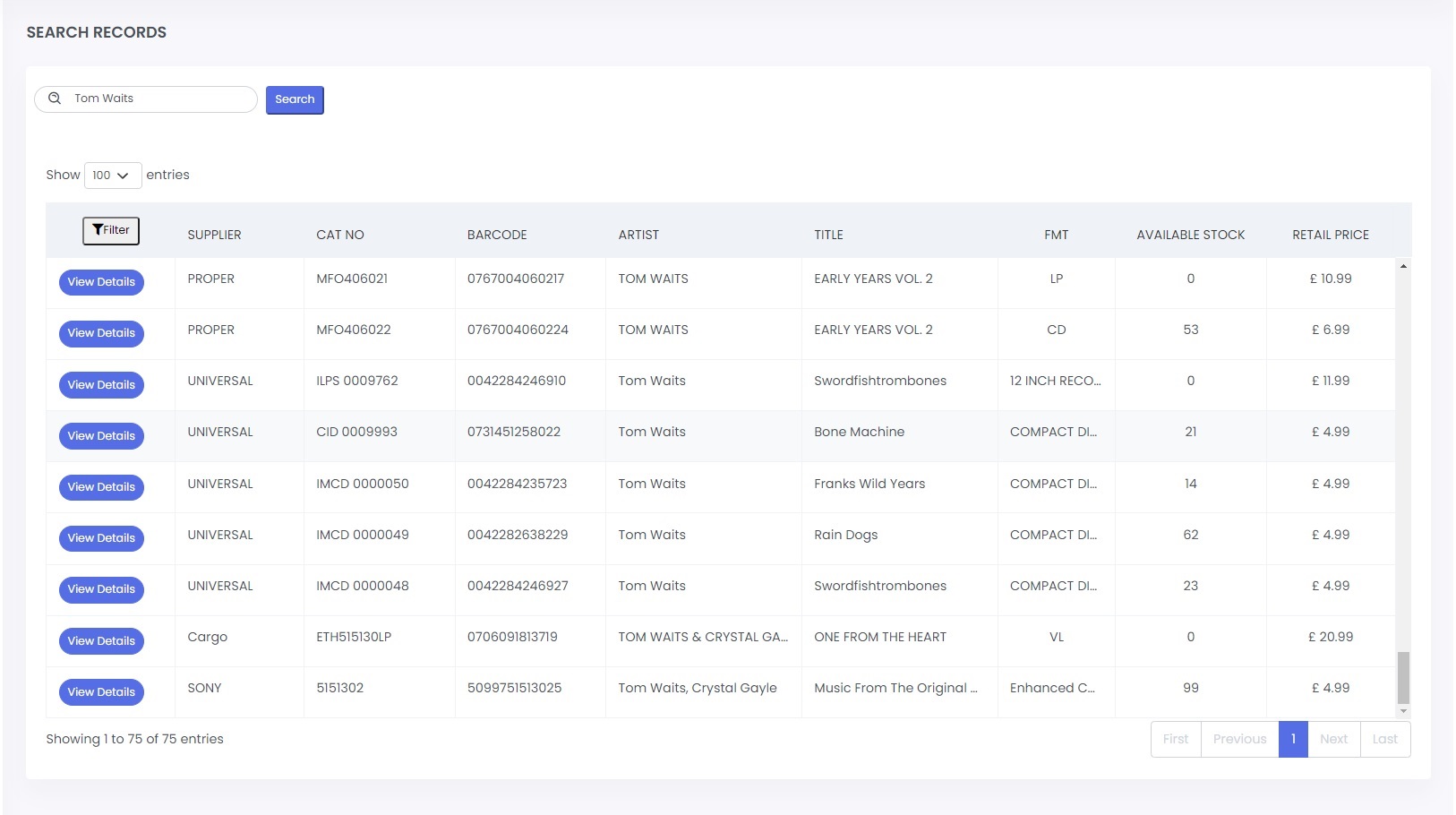Sort by the Supplier column header
Viewport: 1456px width, 815px height.
(x=214, y=235)
